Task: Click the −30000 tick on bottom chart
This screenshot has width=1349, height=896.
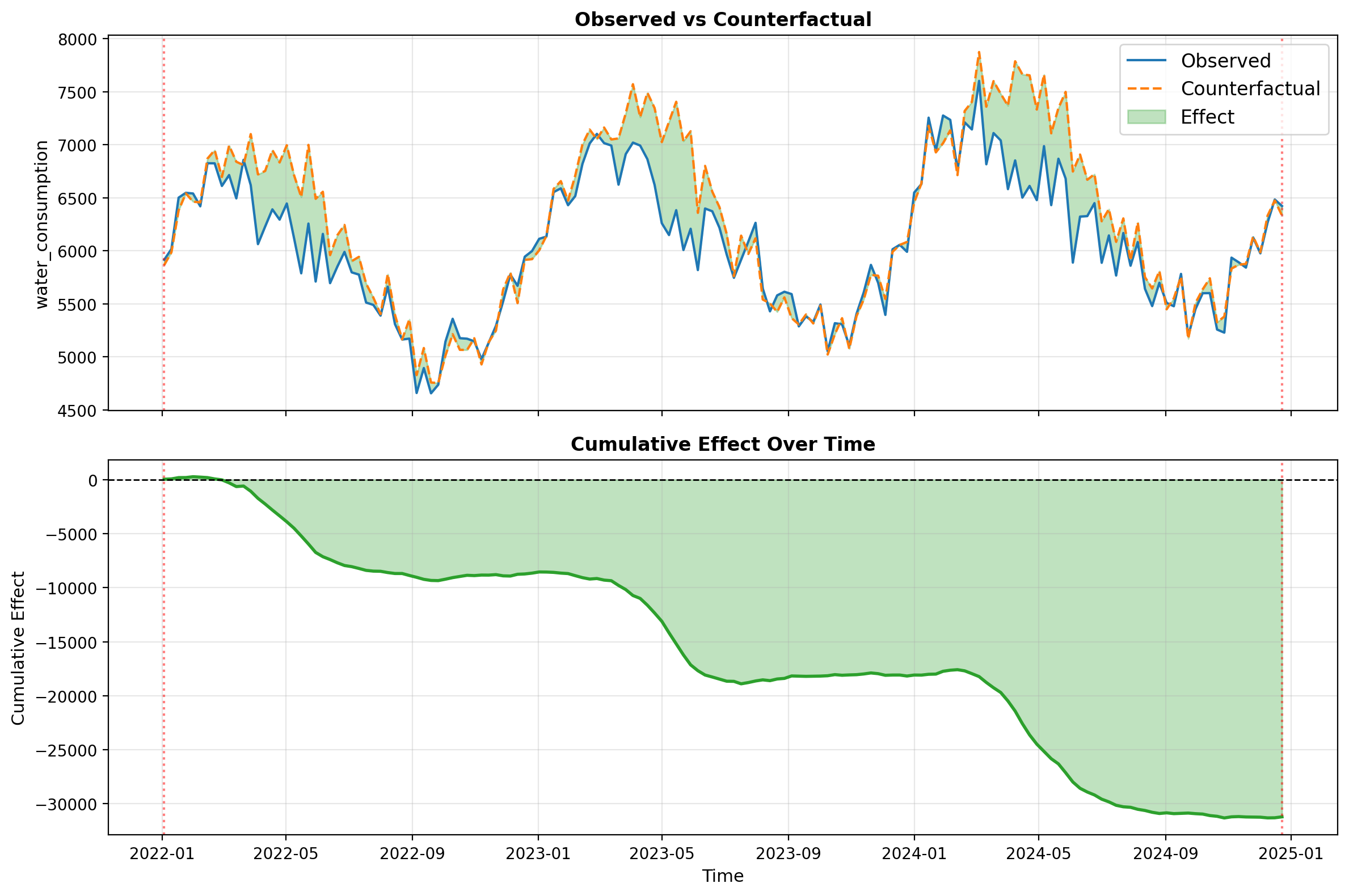Action: [66, 804]
